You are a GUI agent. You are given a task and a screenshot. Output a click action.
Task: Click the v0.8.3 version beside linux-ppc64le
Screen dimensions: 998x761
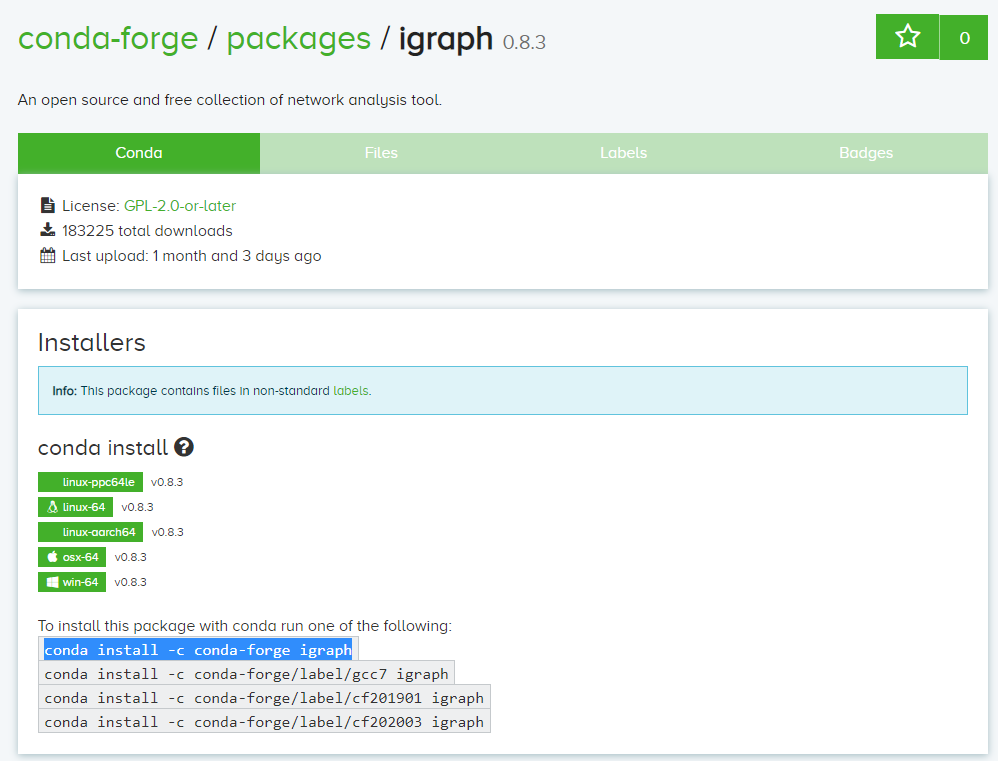[167, 482]
